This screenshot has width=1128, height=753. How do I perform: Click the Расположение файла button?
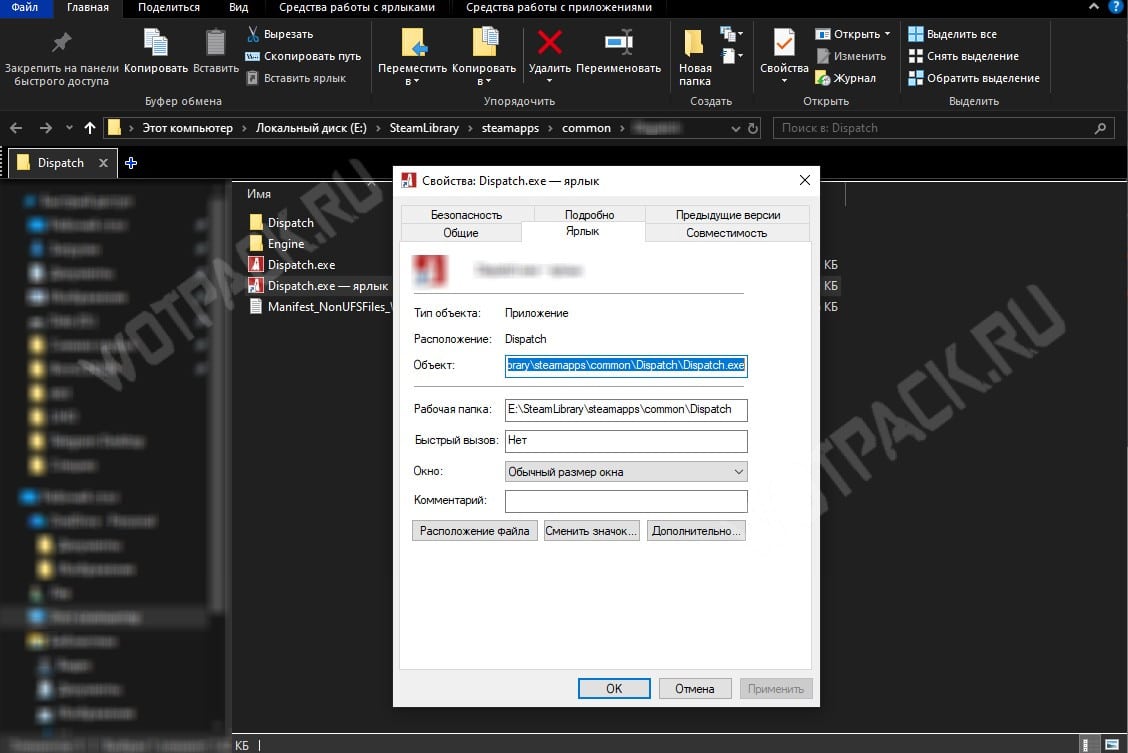(474, 531)
